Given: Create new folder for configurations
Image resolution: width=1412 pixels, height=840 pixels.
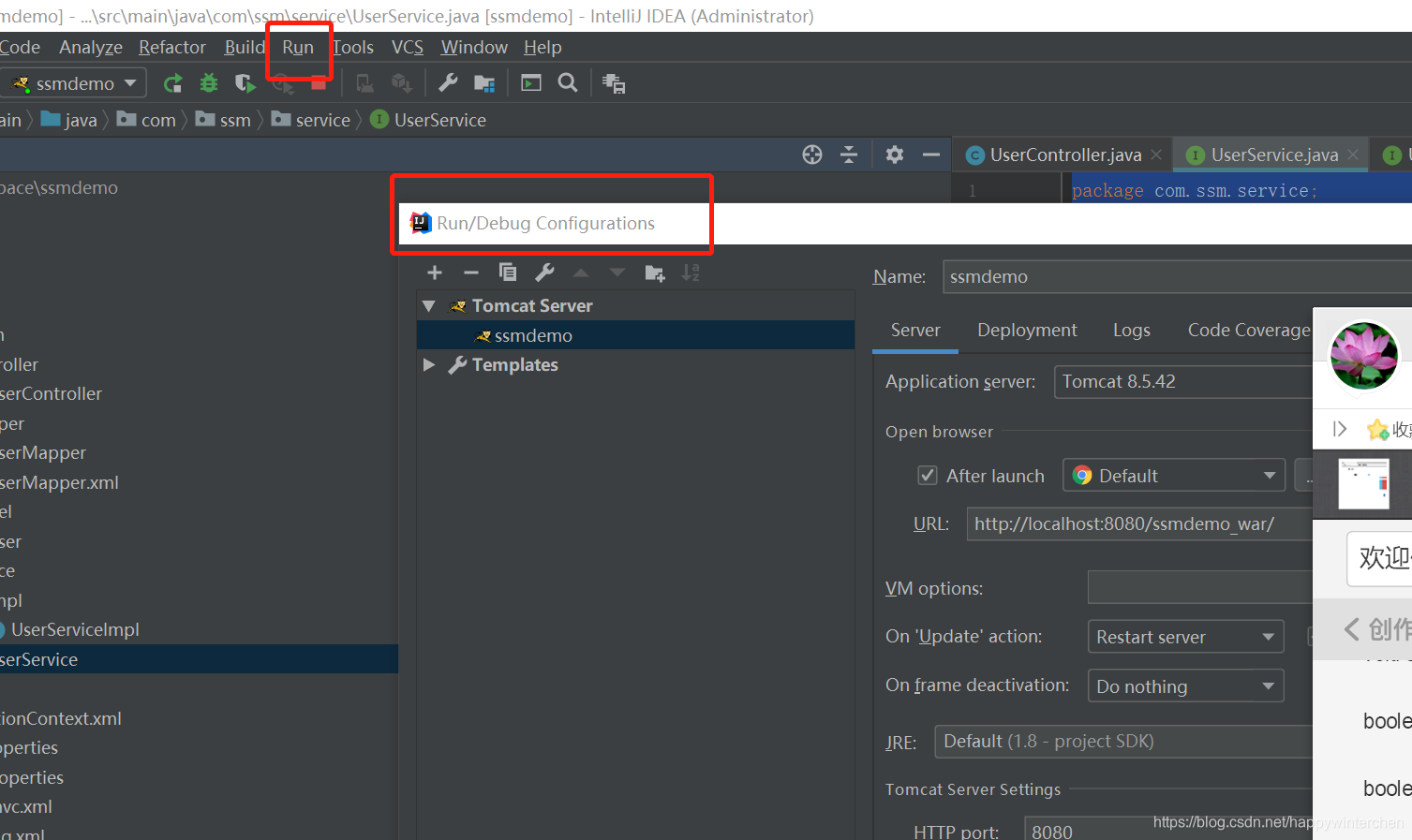Looking at the screenshot, I should pyautogui.click(x=655, y=273).
